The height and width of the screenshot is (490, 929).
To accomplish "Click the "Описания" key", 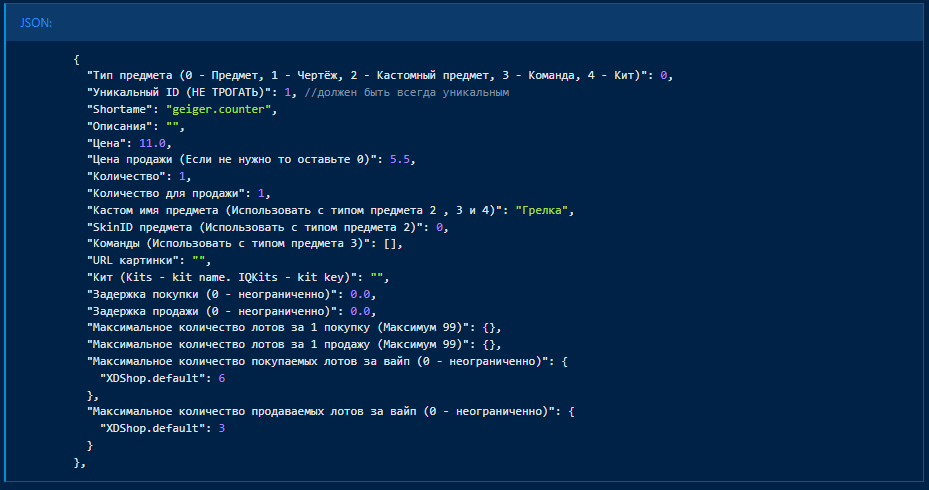I will click(122, 126).
